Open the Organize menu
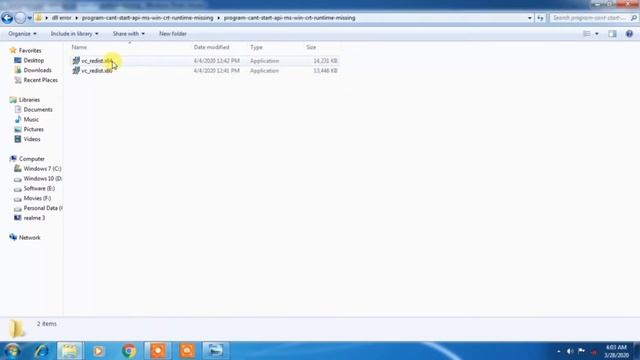 pos(22,34)
